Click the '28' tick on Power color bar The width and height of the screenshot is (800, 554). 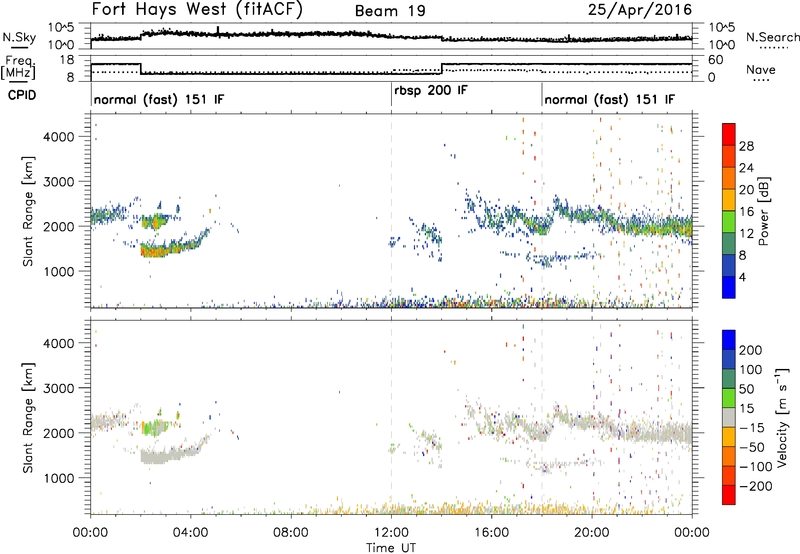[746, 146]
